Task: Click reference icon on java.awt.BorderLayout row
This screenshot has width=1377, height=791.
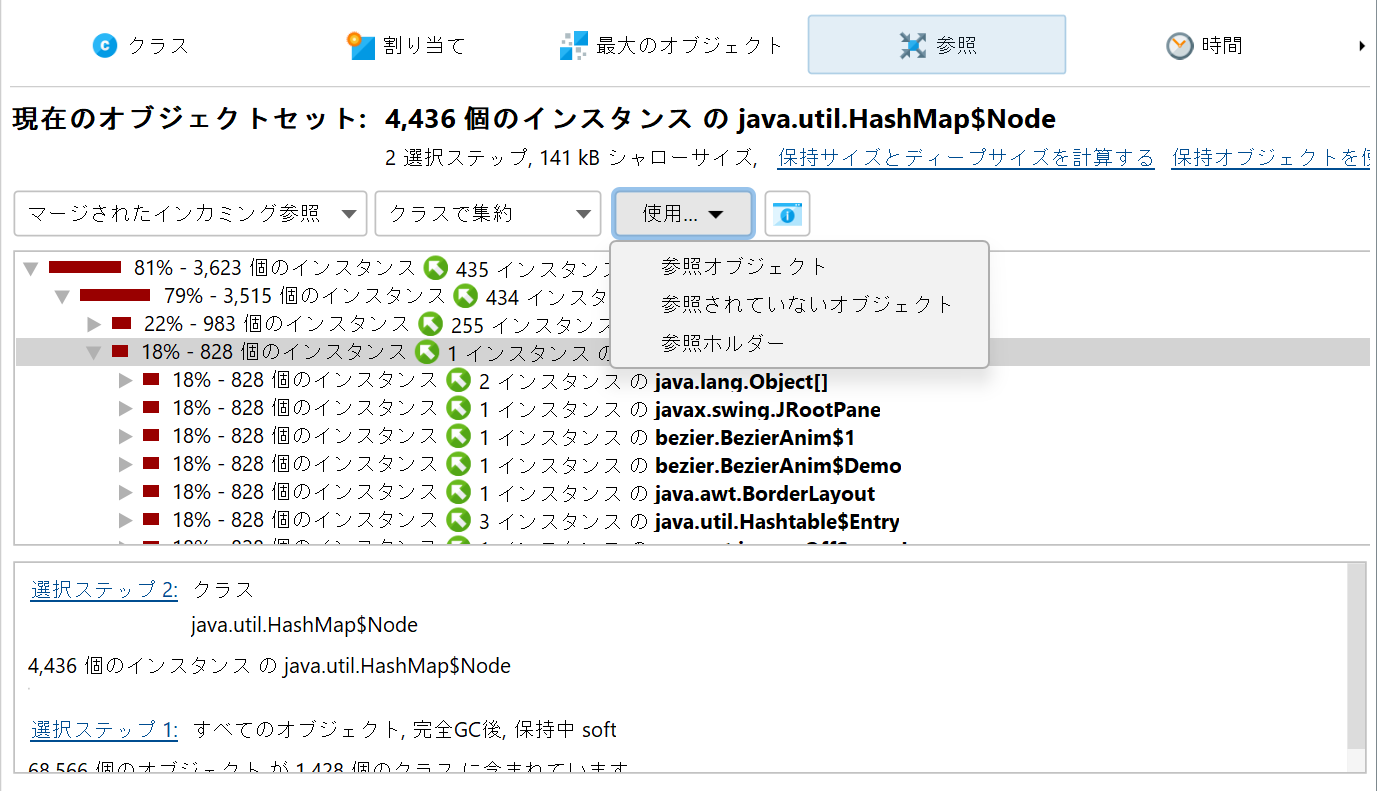Action: click(458, 492)
